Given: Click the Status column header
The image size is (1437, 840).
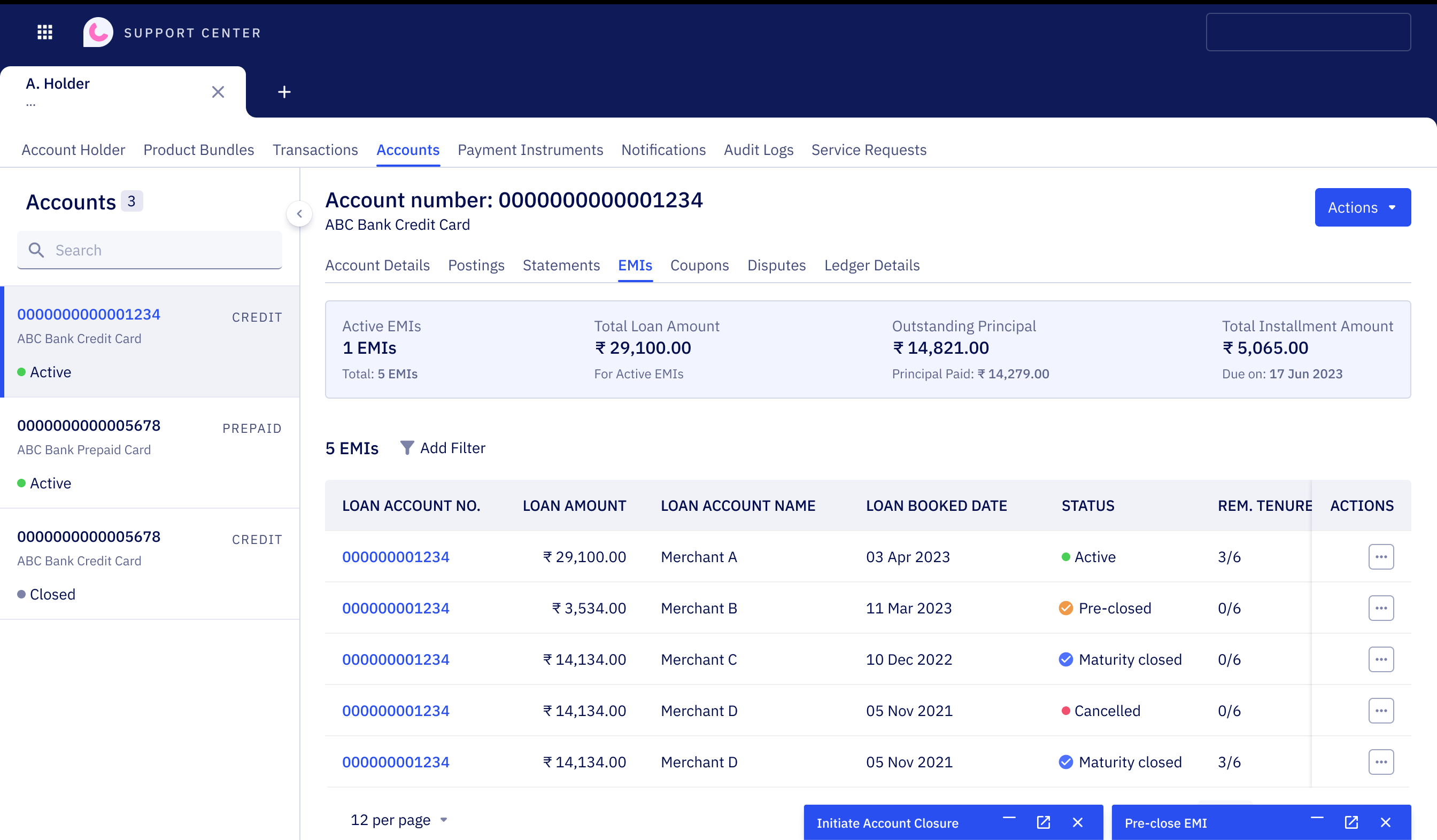Looking at the screenshot, I should pos(1087,505).
